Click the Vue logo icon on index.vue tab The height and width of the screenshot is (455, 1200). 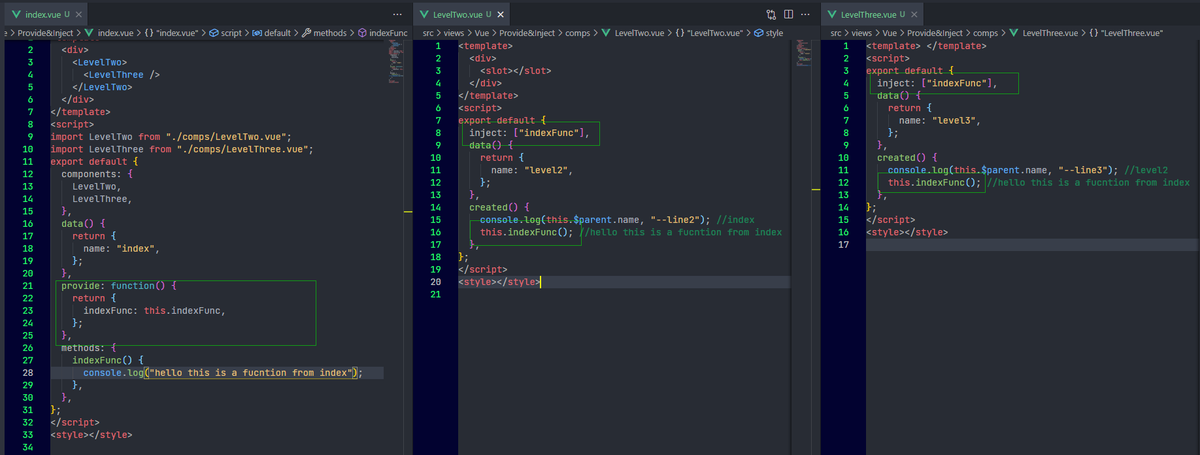click(x=16, y=14)
